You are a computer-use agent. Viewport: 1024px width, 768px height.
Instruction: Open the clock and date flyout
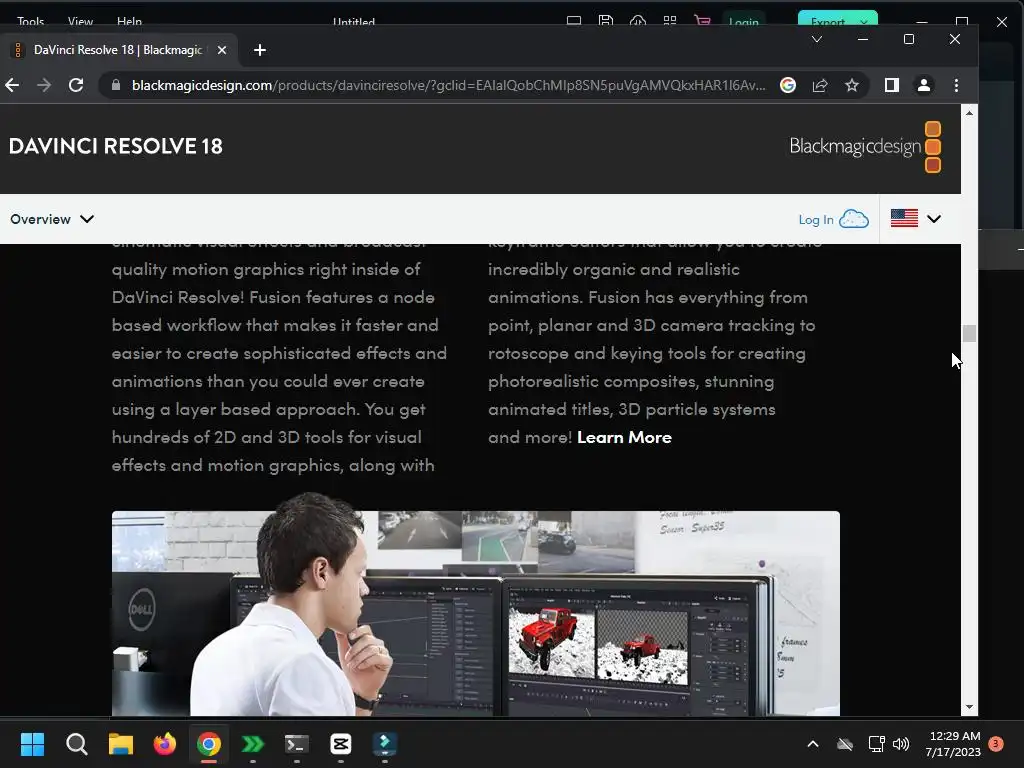click(x=953, y=744)
